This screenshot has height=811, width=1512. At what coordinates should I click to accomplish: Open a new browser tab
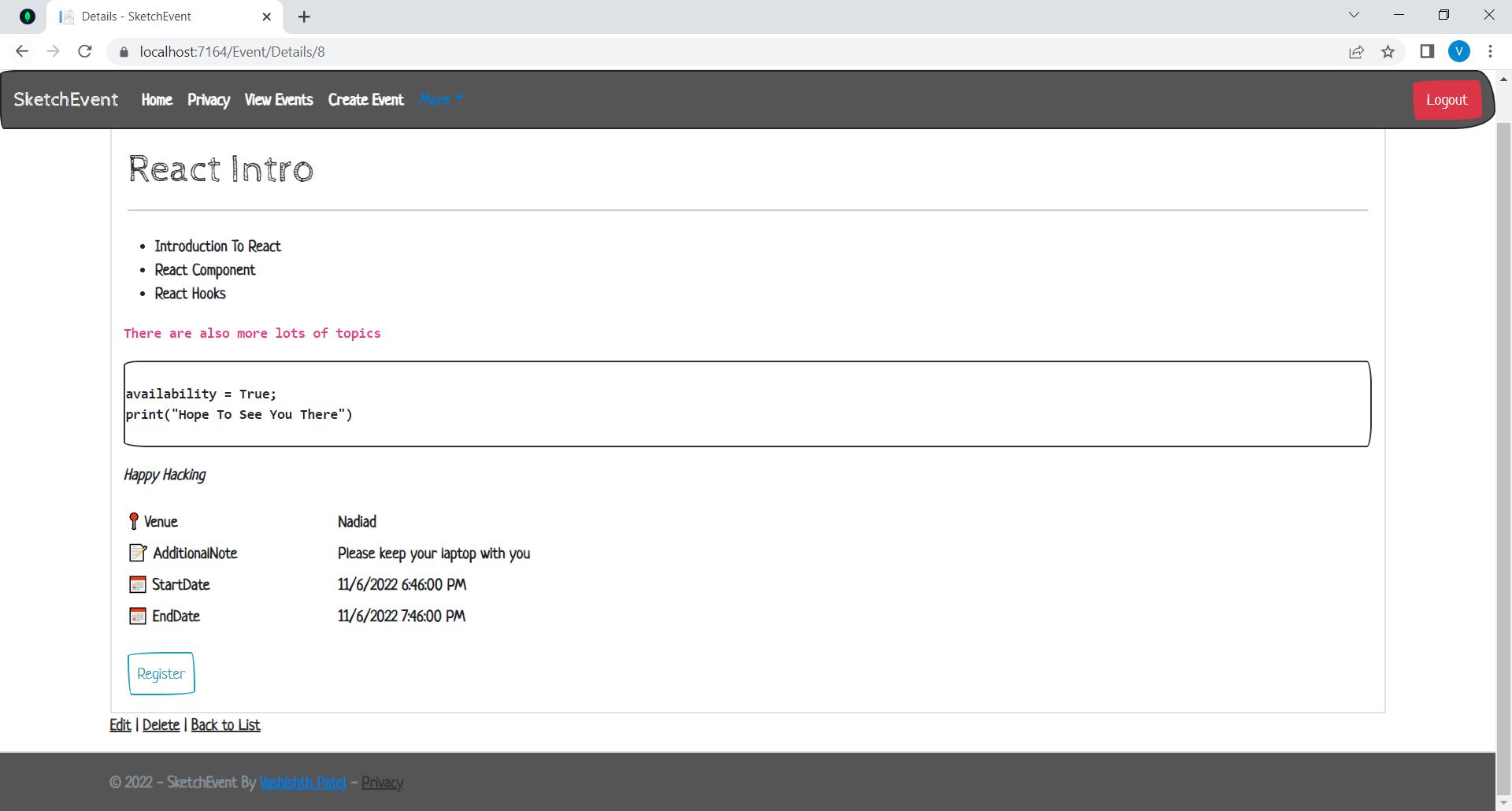click(305, 17)
